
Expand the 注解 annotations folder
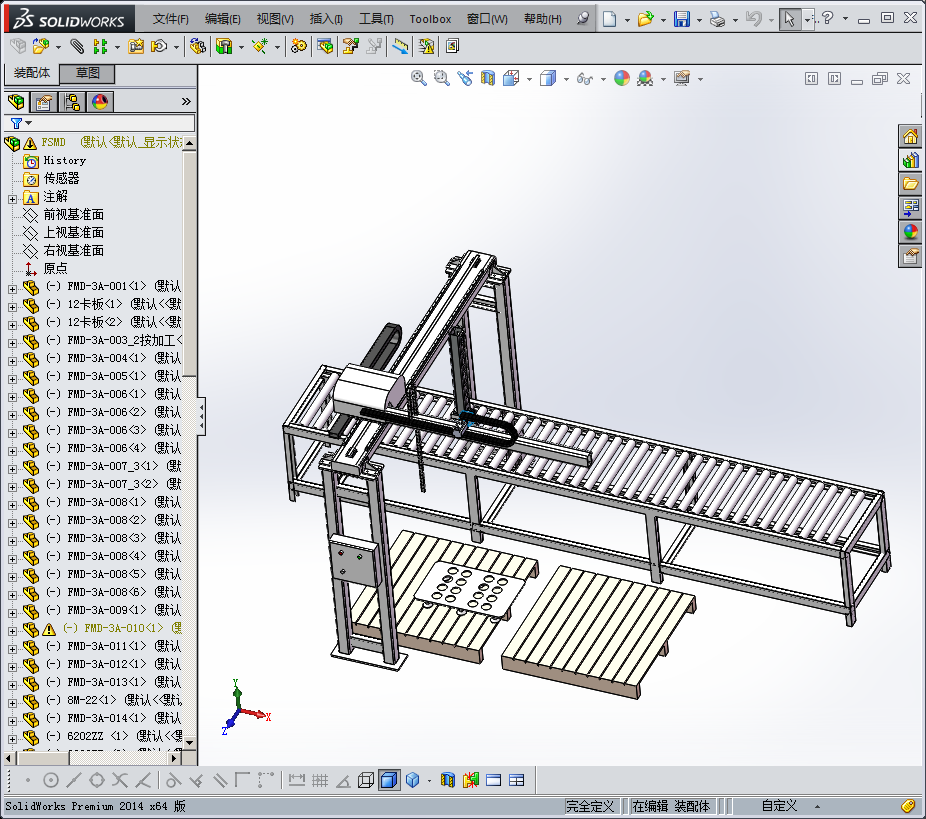coord(12,199)
